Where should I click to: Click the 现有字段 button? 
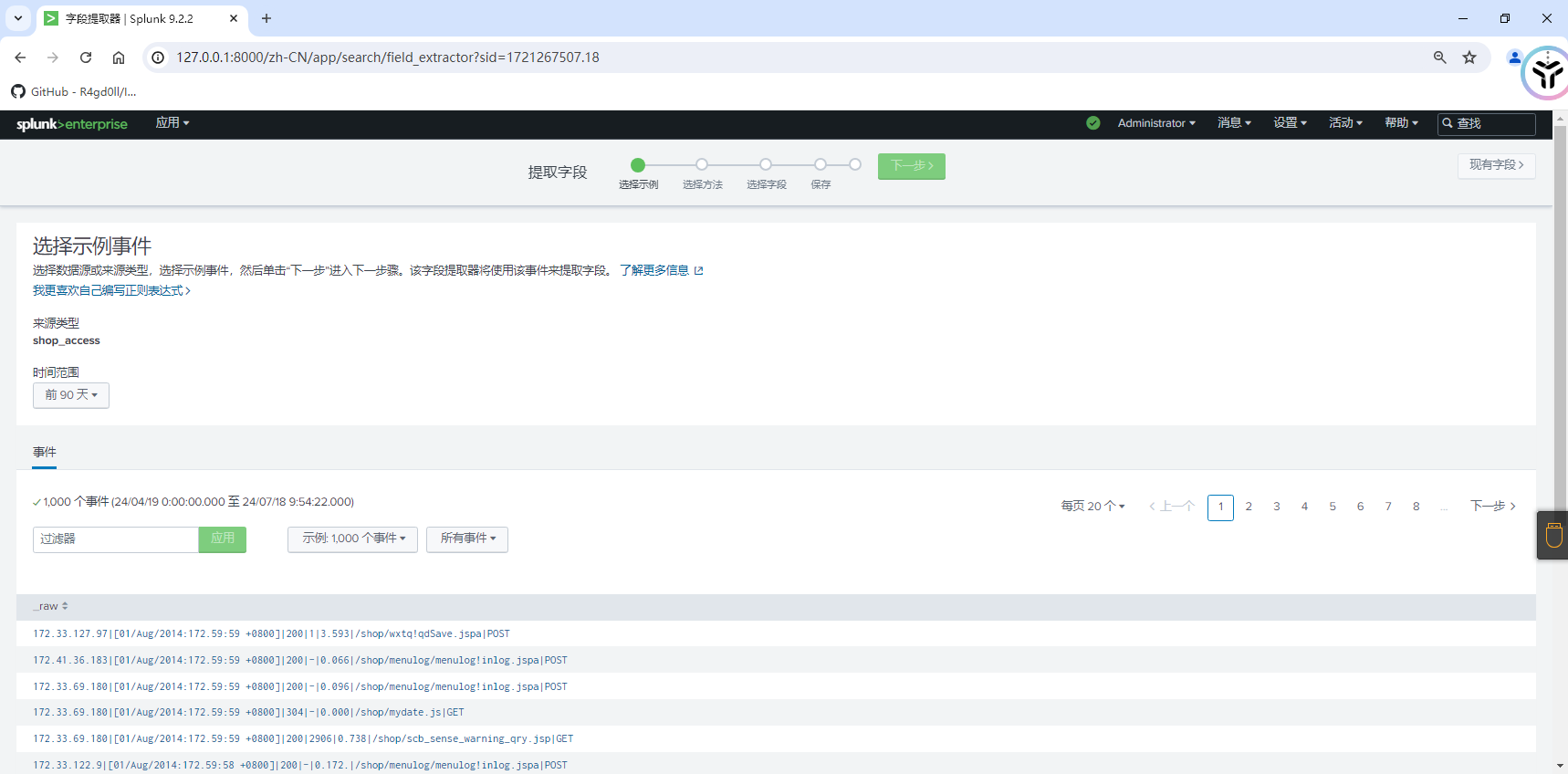click(x=1496, y=165)
